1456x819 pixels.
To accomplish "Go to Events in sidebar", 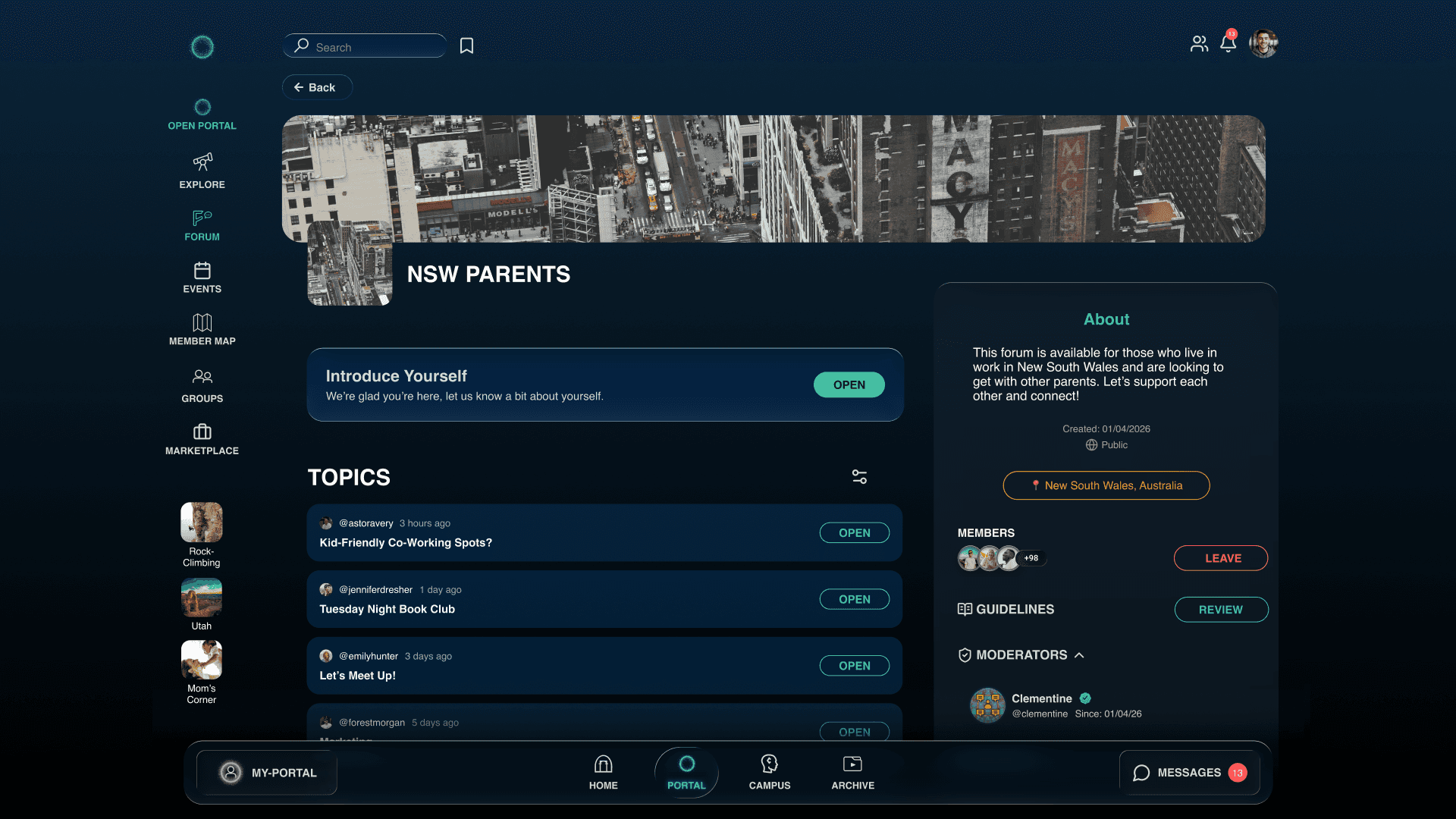I will tap(202, 271).
